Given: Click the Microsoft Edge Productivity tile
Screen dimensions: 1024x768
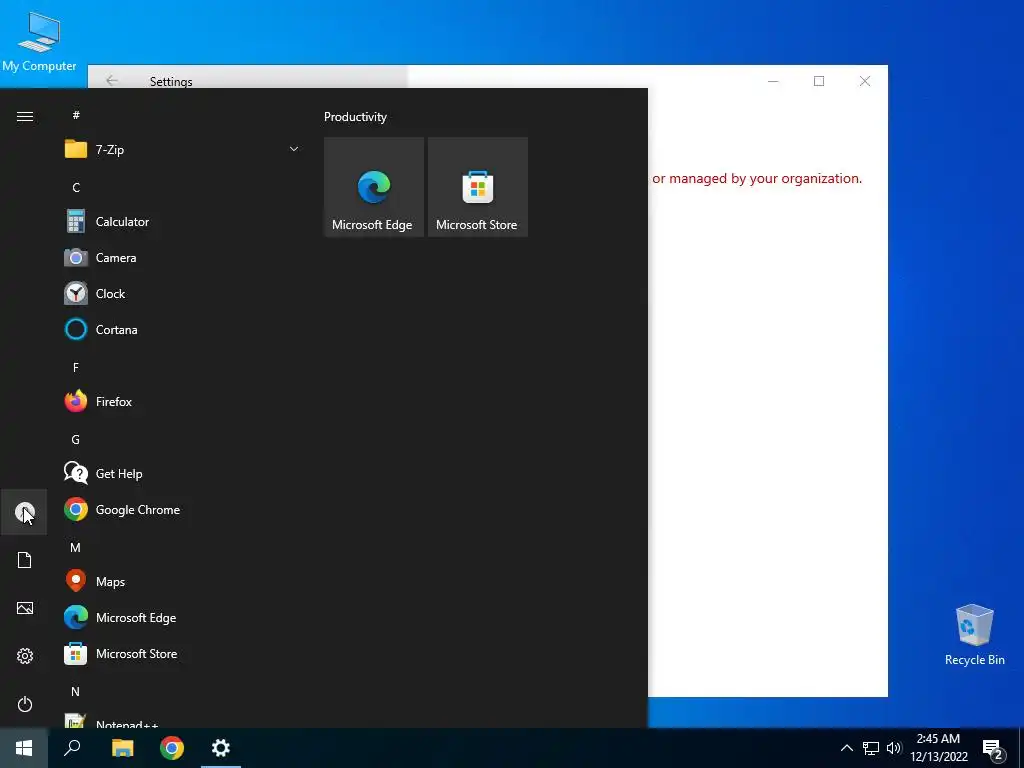Looking at the screenshot, I should 374,187.
